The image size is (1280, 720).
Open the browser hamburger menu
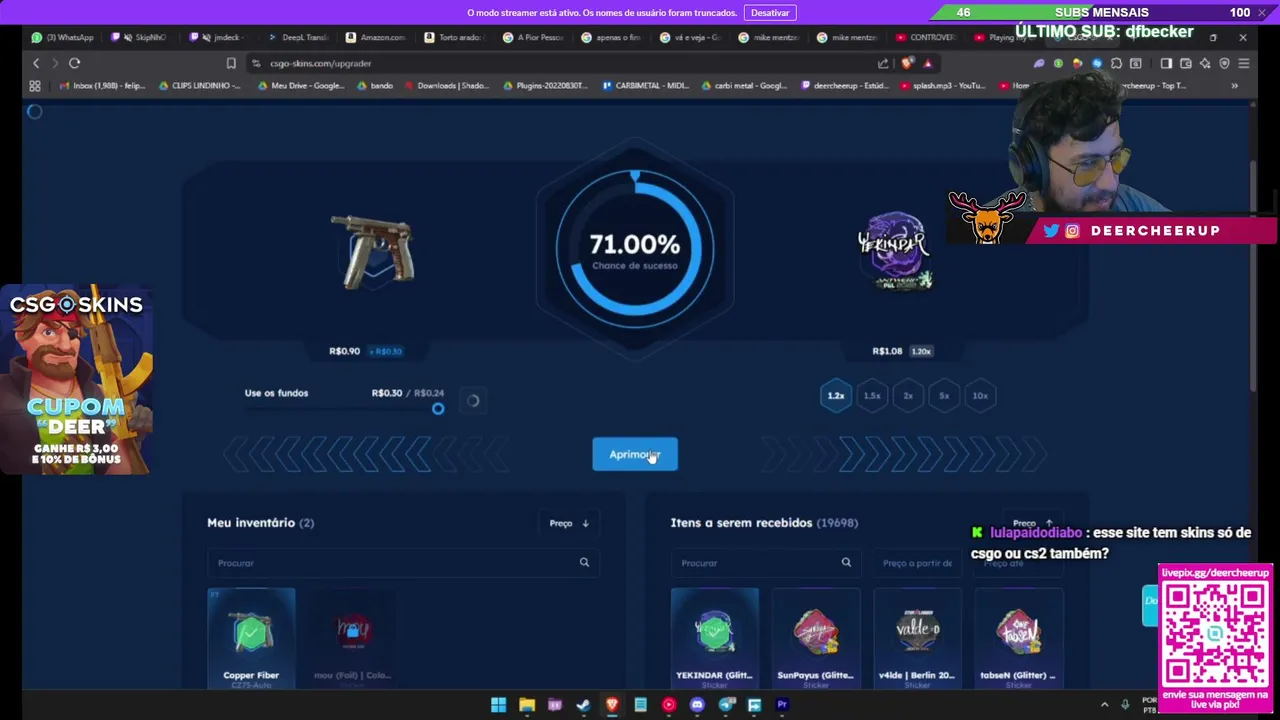tap(1243, 63)
